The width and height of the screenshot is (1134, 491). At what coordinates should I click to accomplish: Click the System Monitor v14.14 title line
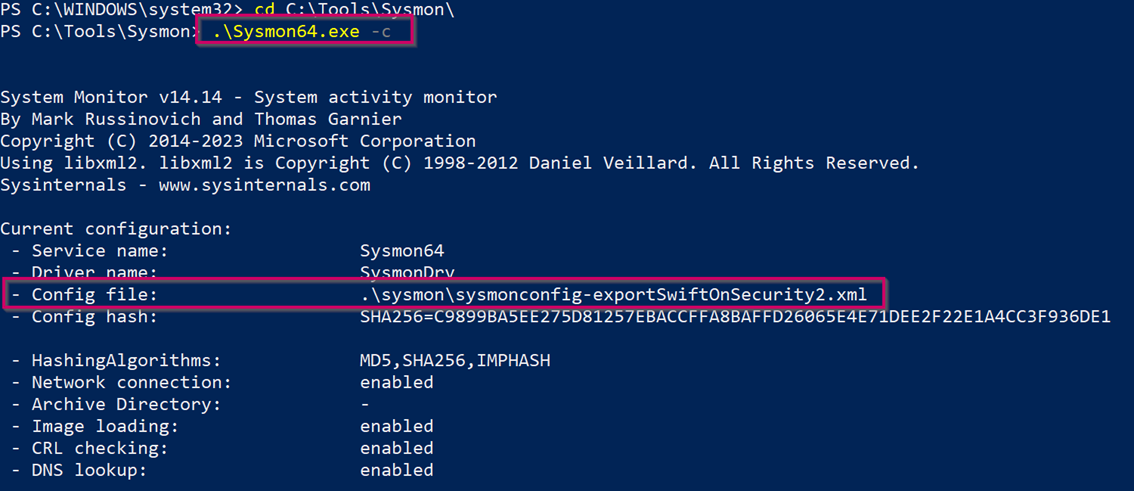(x=248, y=97)
